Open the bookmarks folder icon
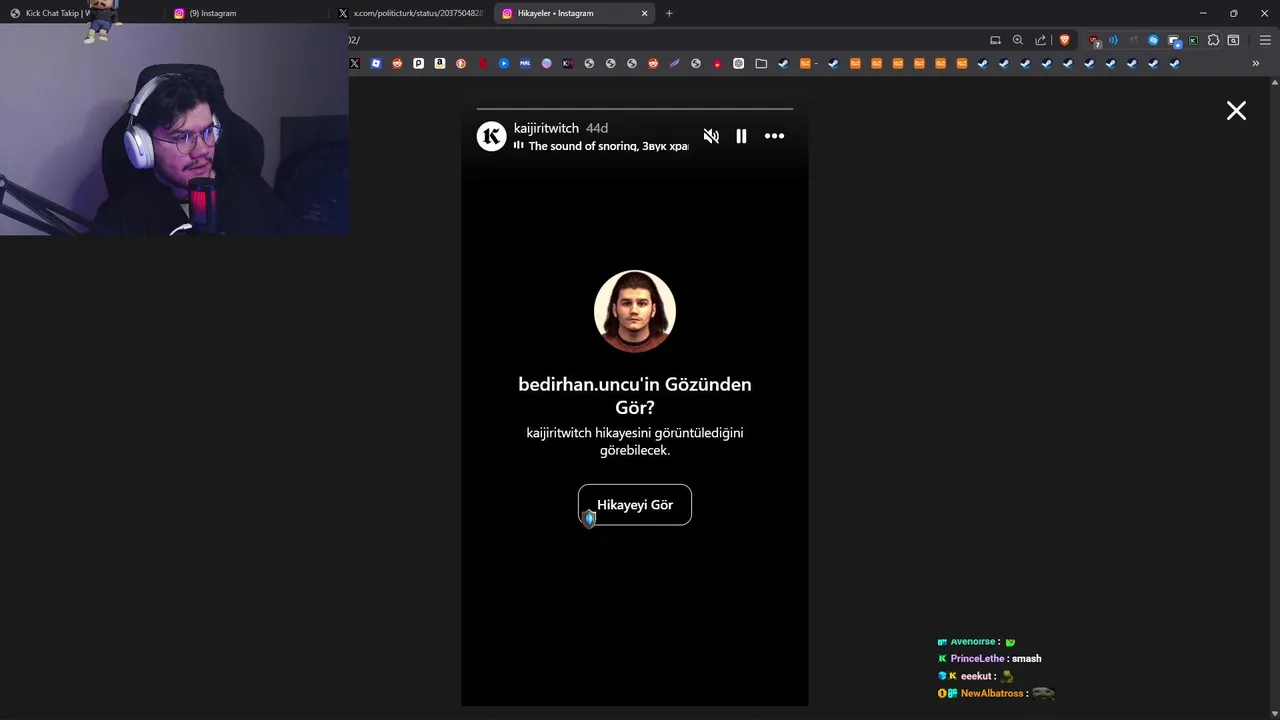 761,63
